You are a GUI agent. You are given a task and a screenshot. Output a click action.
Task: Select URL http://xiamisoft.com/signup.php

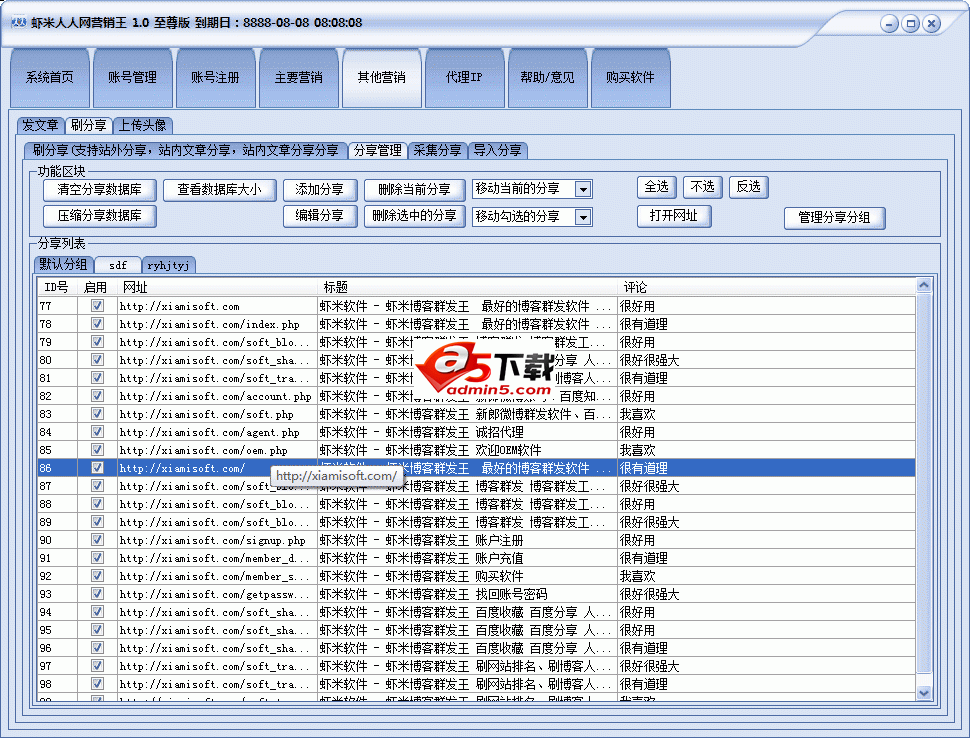pyautogui.click(x=212, y=540)
